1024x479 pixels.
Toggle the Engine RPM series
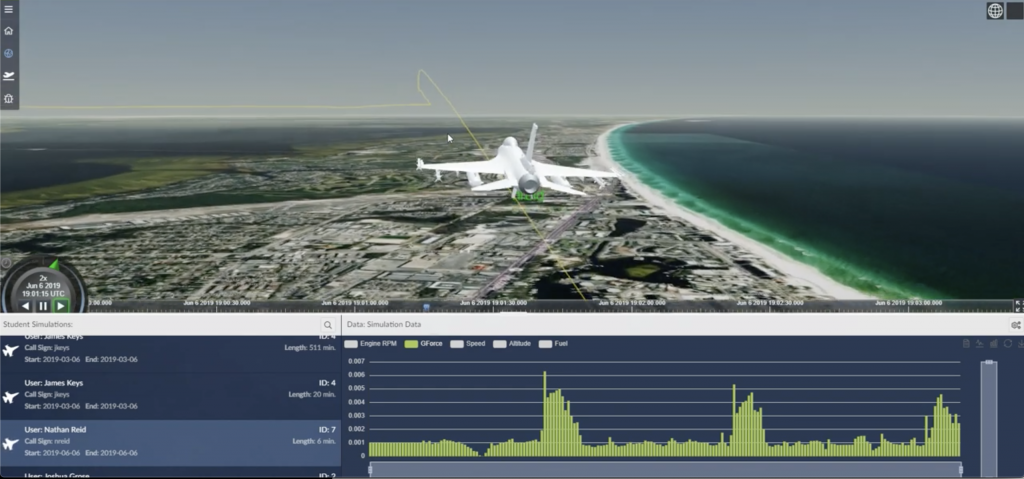[x=369, y=344]
